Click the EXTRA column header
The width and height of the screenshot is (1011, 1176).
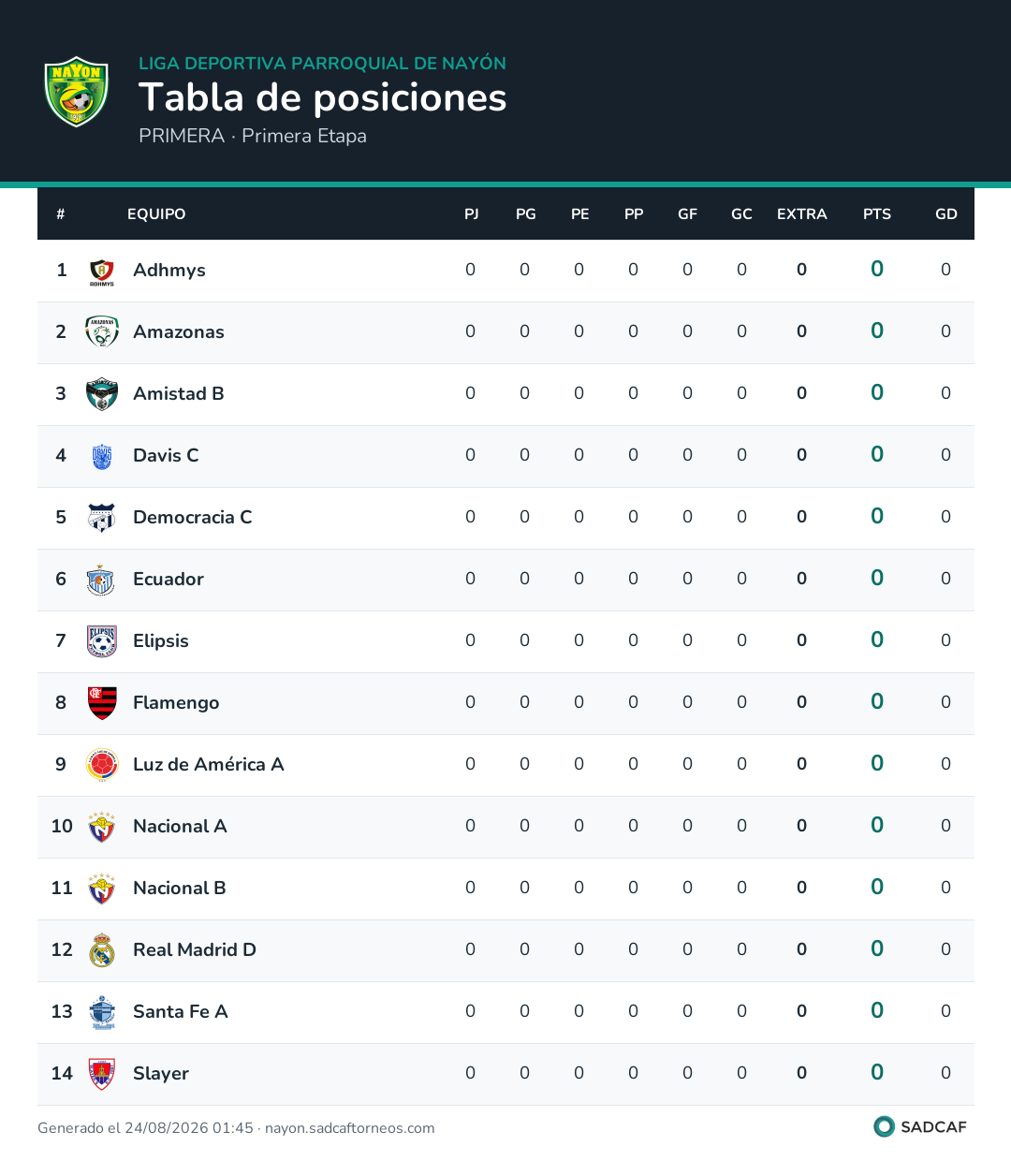coord(802,214)
